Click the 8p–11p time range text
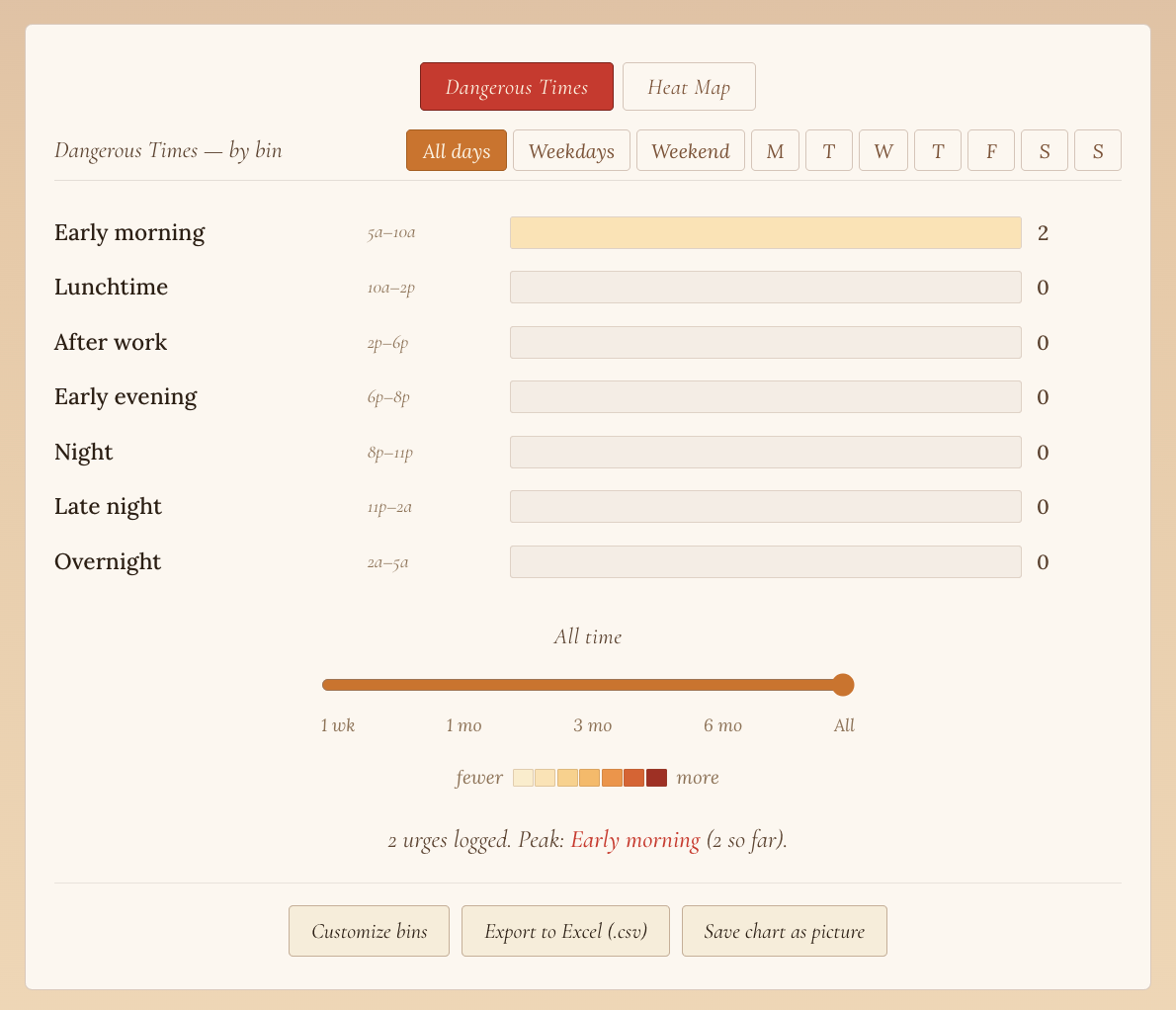Screen dimensions: 1176x1010 pyautogui.click(x=390, y=453)
